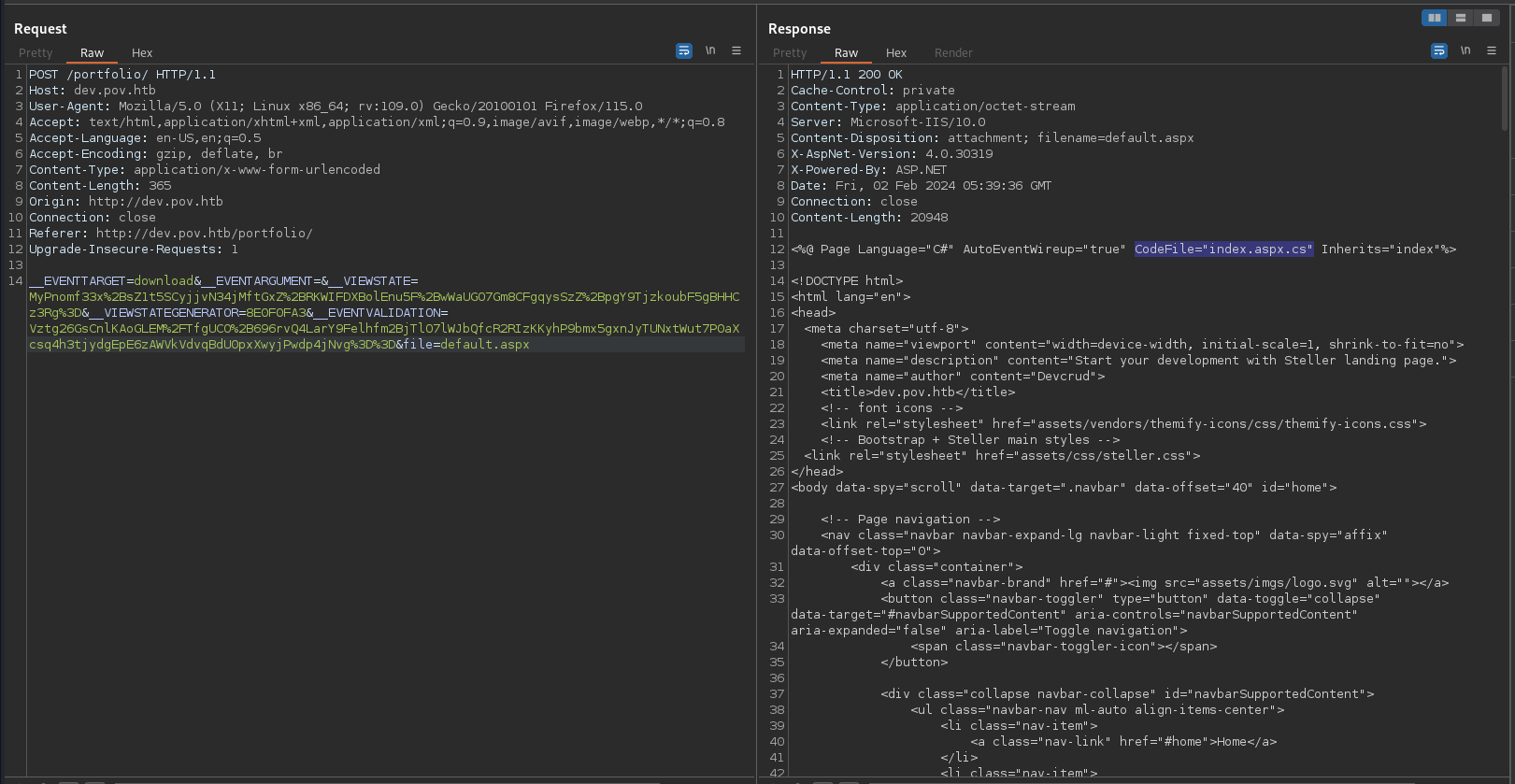The height and width of the screenshot is (784, 1515).
Task: Click the 'Upgrade-Insecure-Requests: 1' header
Action: [134, 249]
